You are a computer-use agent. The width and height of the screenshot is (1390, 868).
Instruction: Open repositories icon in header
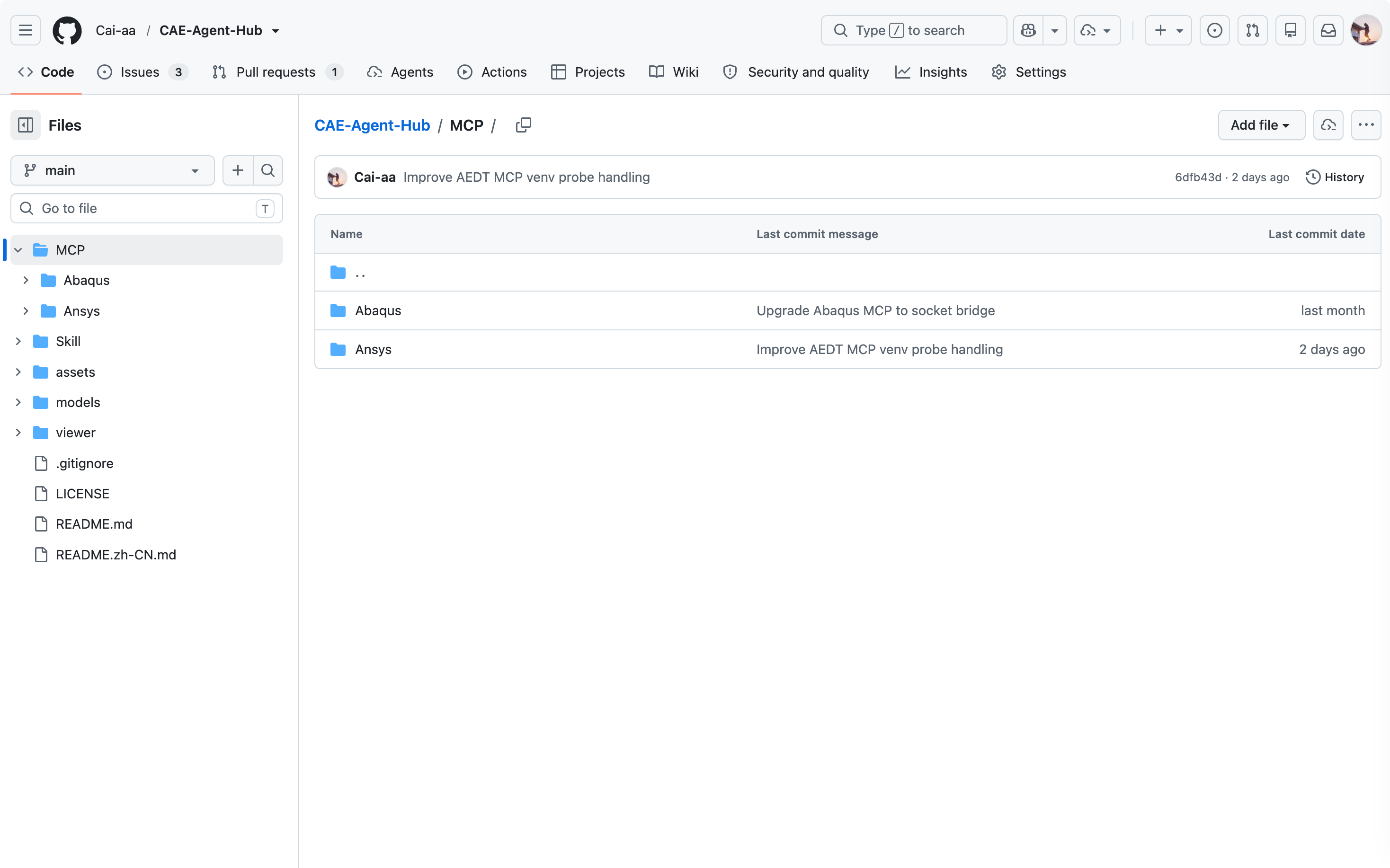click(1290, 30)
